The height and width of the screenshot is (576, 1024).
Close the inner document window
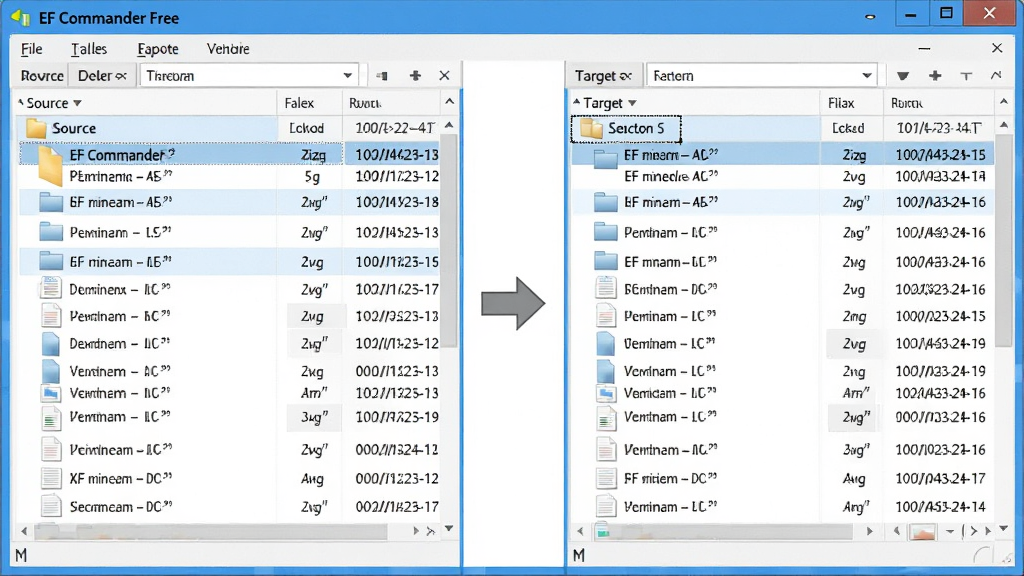pyautogui.click(x=997, y=48)
